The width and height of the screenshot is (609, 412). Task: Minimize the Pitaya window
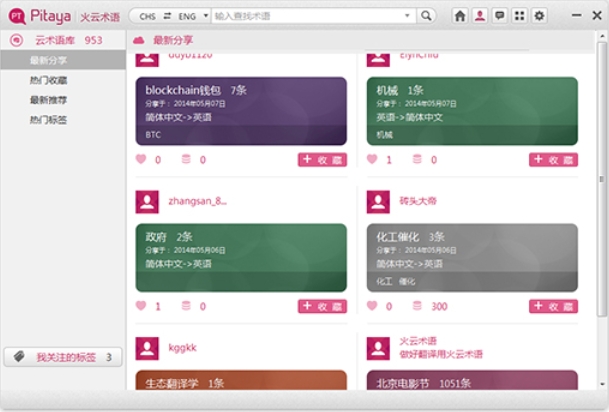click(576, 16)
